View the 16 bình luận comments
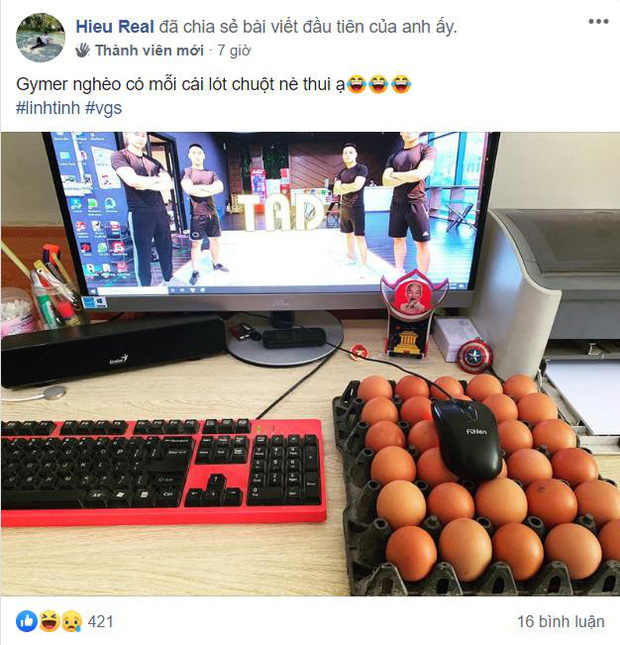The height and width of the screenshot is (645, 620). [x=561, y=622]
